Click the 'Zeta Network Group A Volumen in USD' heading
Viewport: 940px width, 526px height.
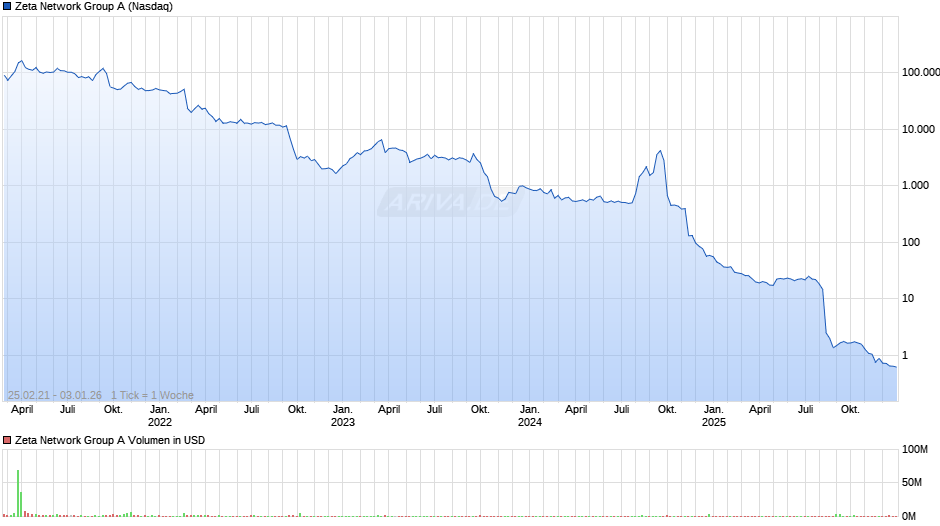pos(110,440)
